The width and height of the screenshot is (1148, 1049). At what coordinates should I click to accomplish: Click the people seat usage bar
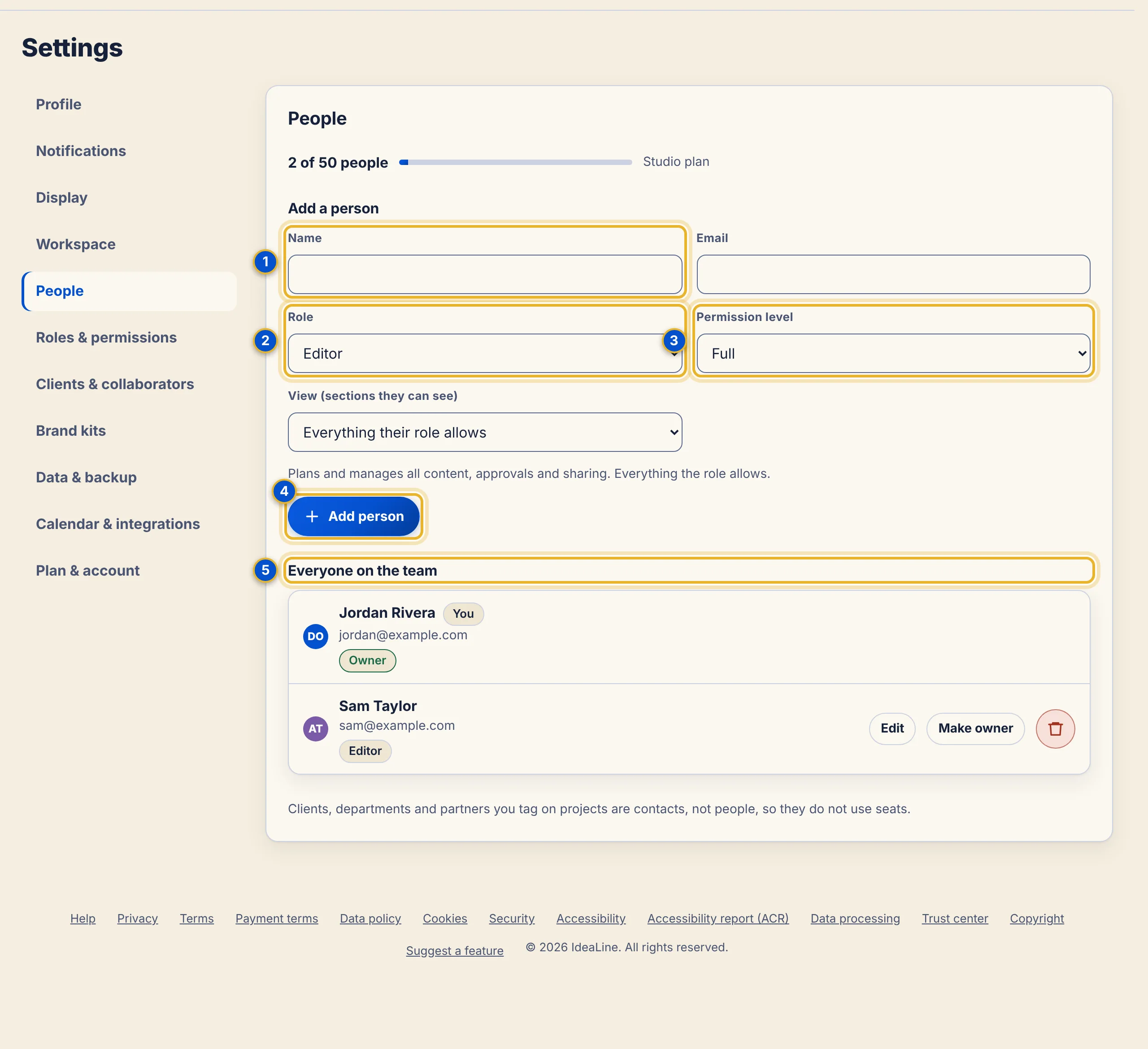click(x=515, y=162)
